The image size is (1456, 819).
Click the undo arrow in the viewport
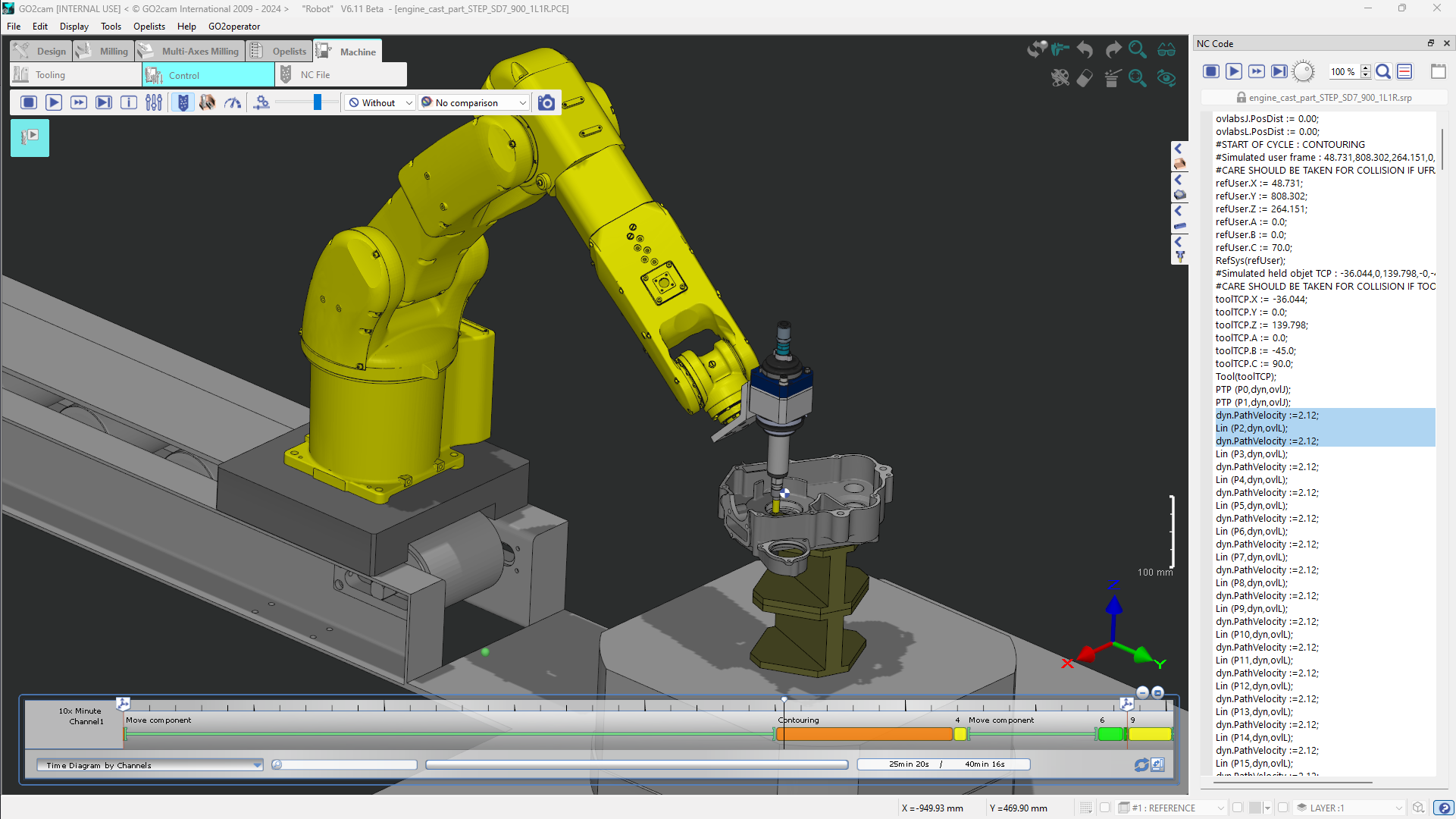pos(1085,49)
